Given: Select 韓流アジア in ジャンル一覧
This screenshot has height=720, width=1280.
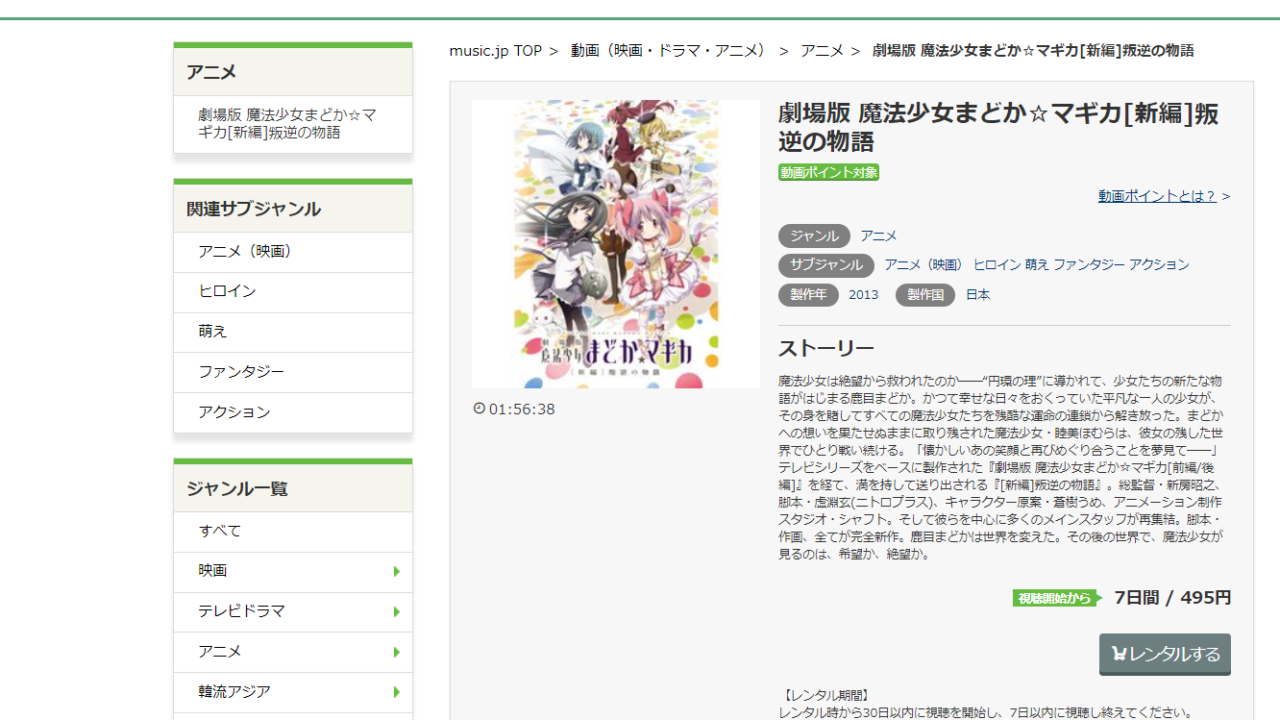Looking at the screenshot, I should coord(293,692).
